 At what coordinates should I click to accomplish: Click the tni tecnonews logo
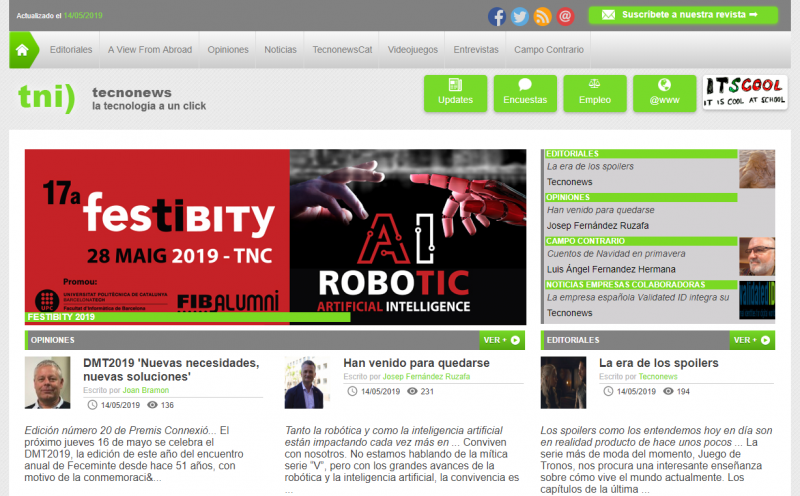(x=47, y=97)
